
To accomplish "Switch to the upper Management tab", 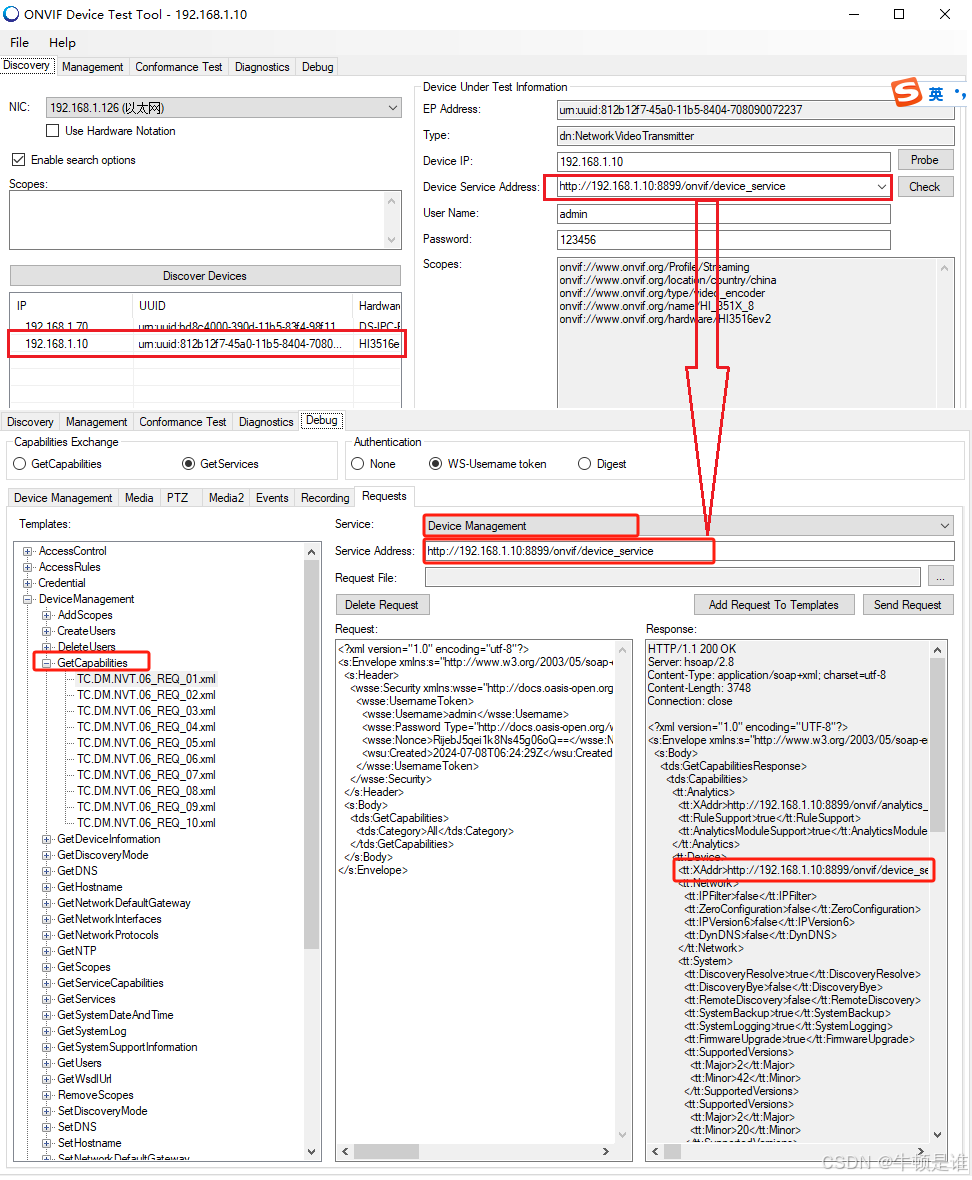I will tap(93, 67).
